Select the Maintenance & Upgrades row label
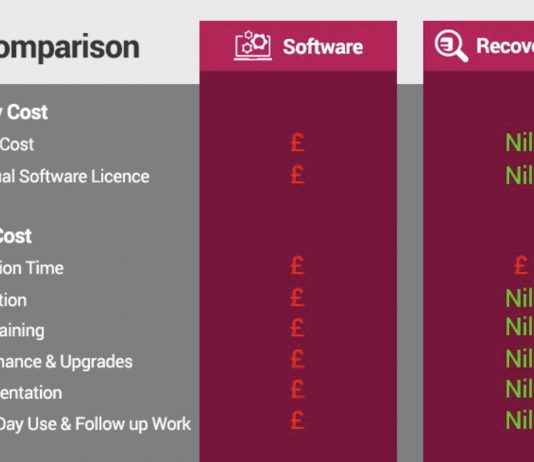534x462 pixels. tap(66, 362)
